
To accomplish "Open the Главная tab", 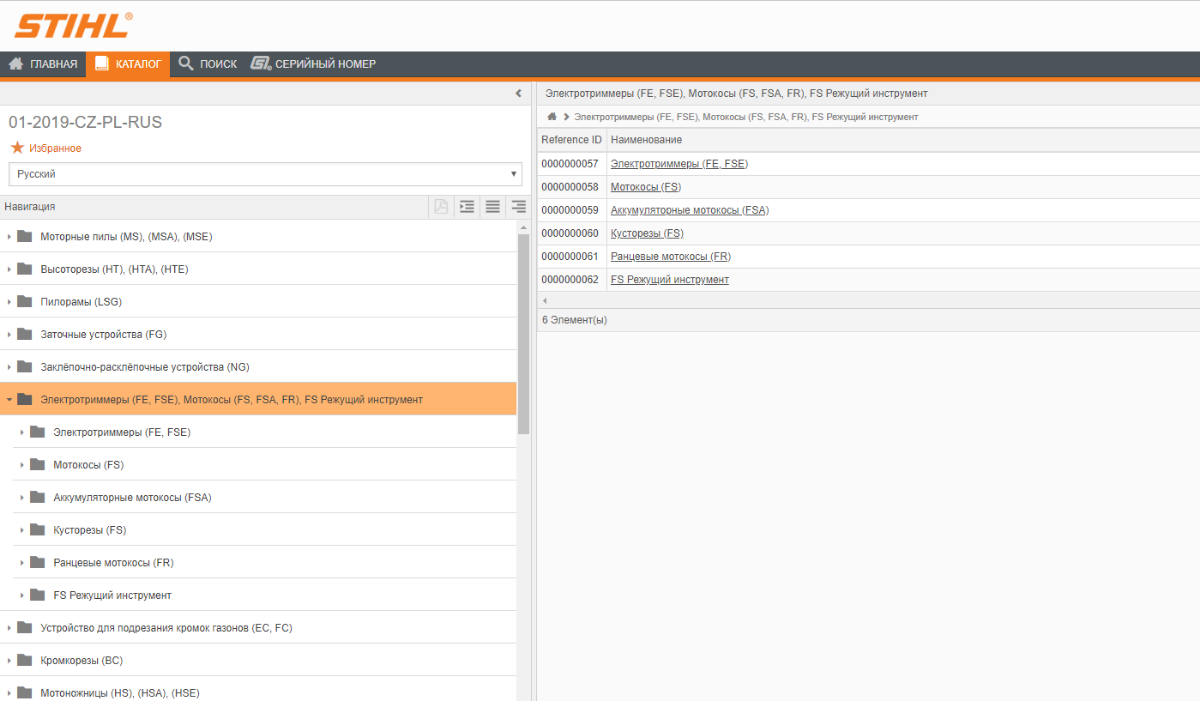I will point(43,64).
